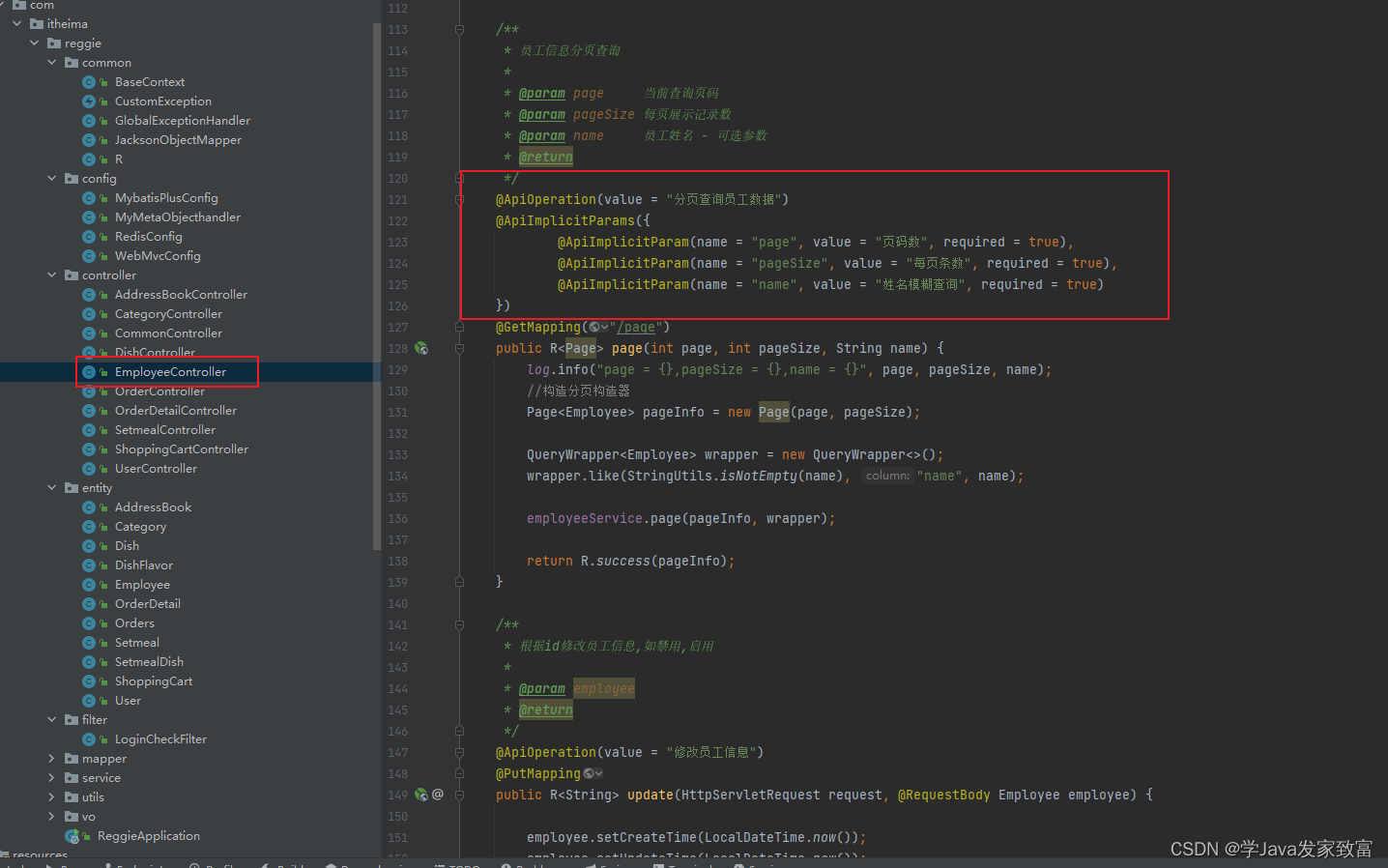This screenshot has height=868, width=1388.
Task: Click the class icon beside CategoryController
Action: [x=89, y=314]
